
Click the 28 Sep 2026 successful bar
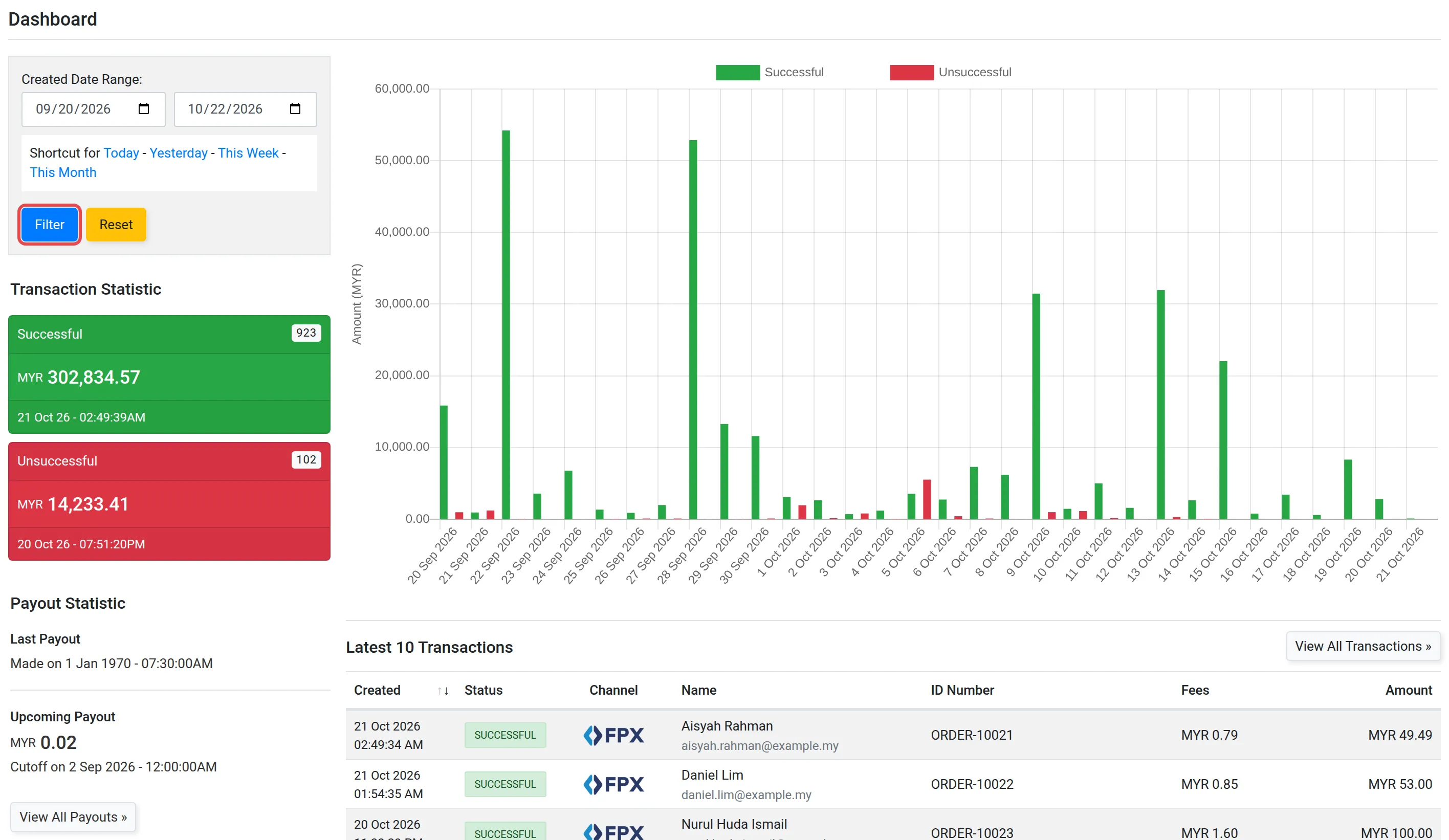(x=693, y=329)
